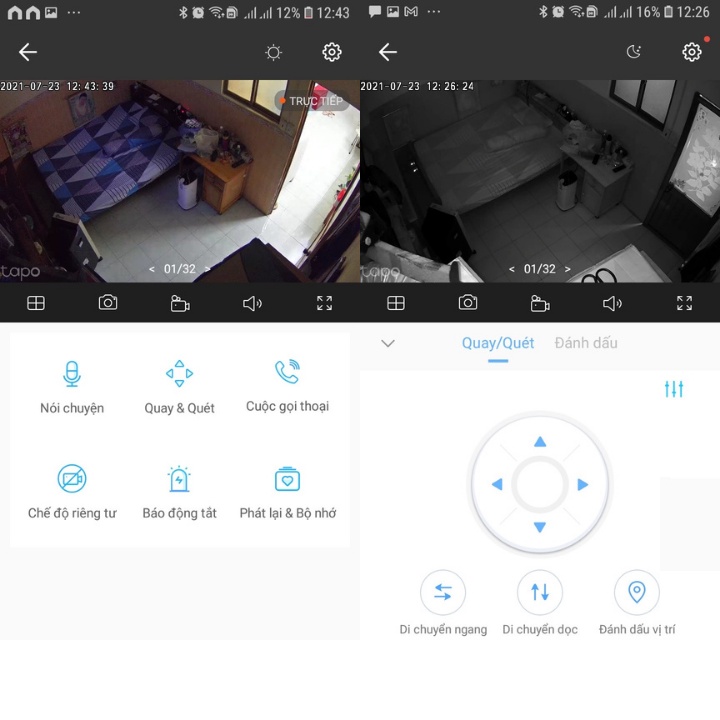Collapse the pan/tilt panel with the chevron
The height and width of the screenshot is (720, 720).
pos(388,343)
